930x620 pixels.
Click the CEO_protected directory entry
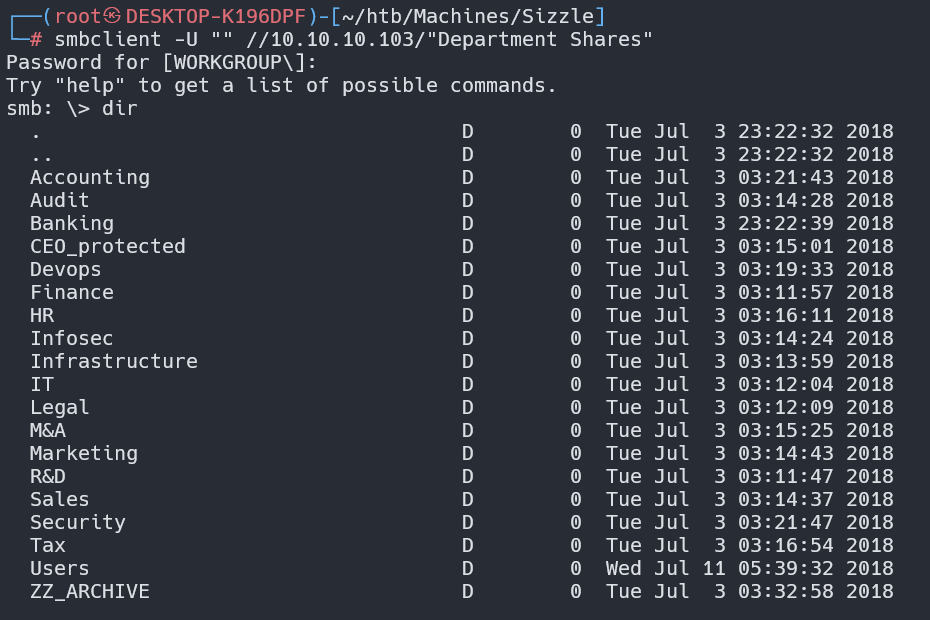coord(108,247)
